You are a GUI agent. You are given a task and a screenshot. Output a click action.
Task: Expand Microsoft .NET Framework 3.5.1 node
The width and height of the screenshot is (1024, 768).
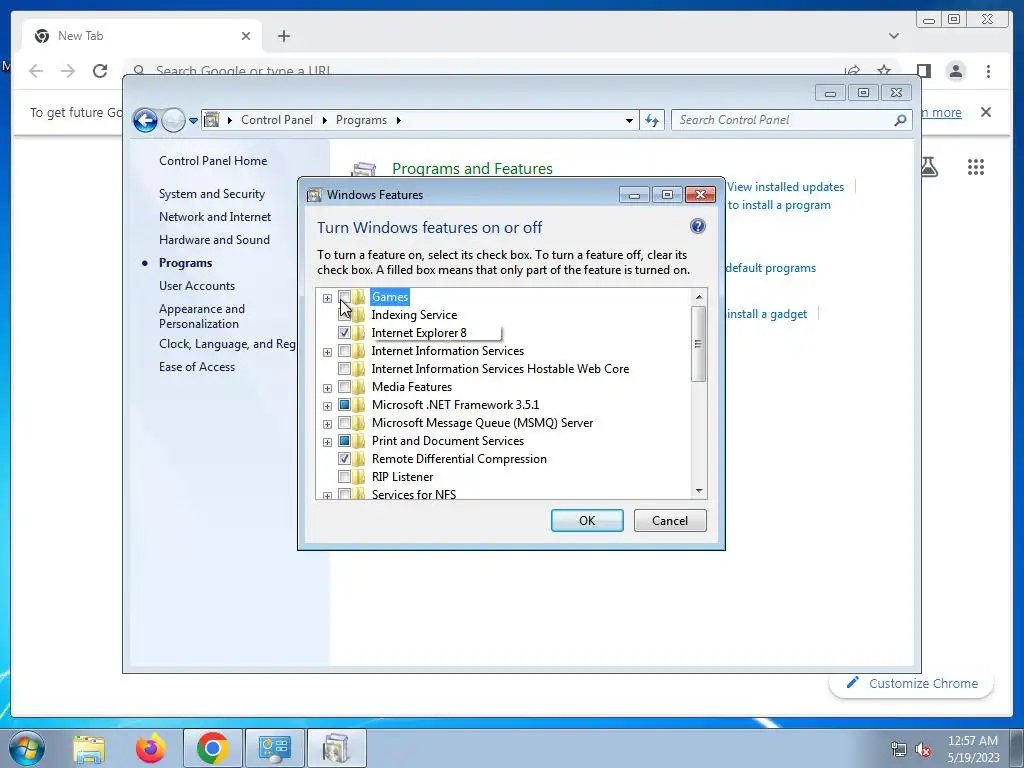327,406
